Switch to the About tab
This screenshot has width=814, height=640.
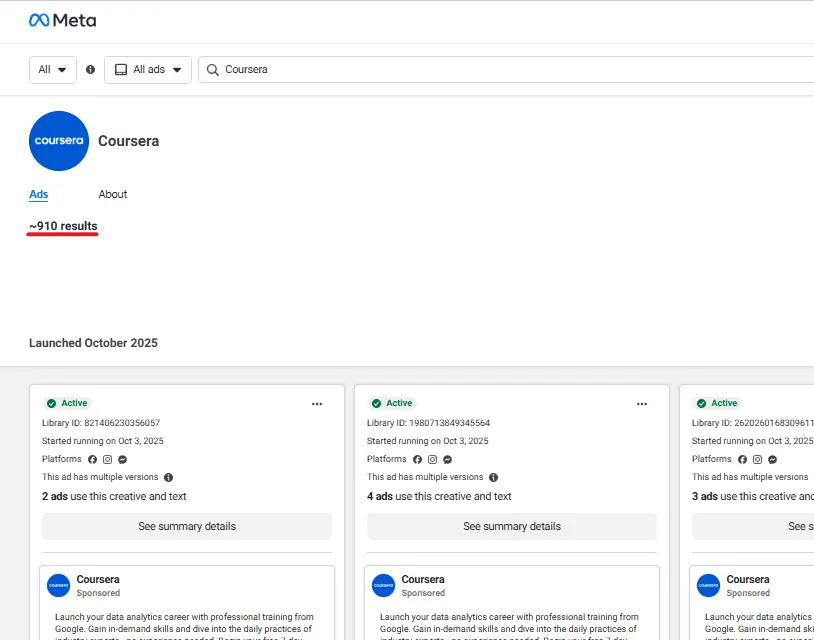click(x=113, y=194)
